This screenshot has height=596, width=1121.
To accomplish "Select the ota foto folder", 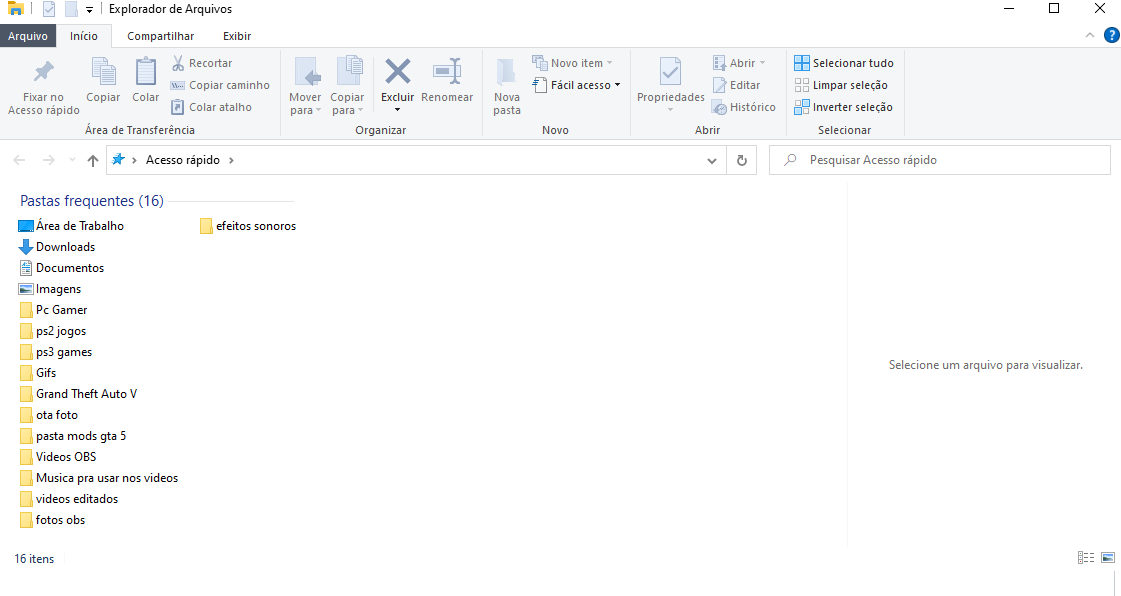I will click(x=48, y=415).
